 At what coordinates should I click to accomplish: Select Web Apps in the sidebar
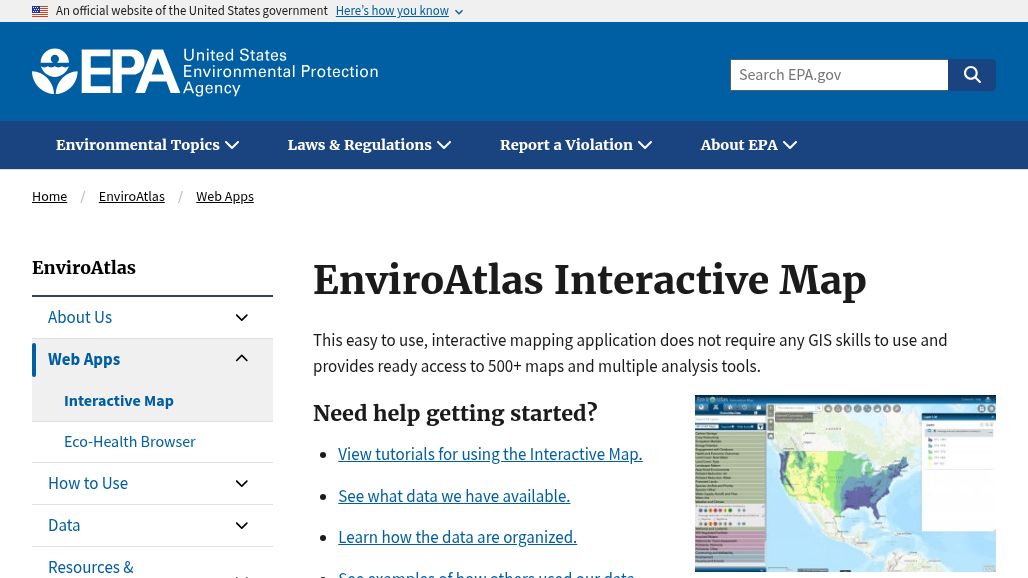84,359
